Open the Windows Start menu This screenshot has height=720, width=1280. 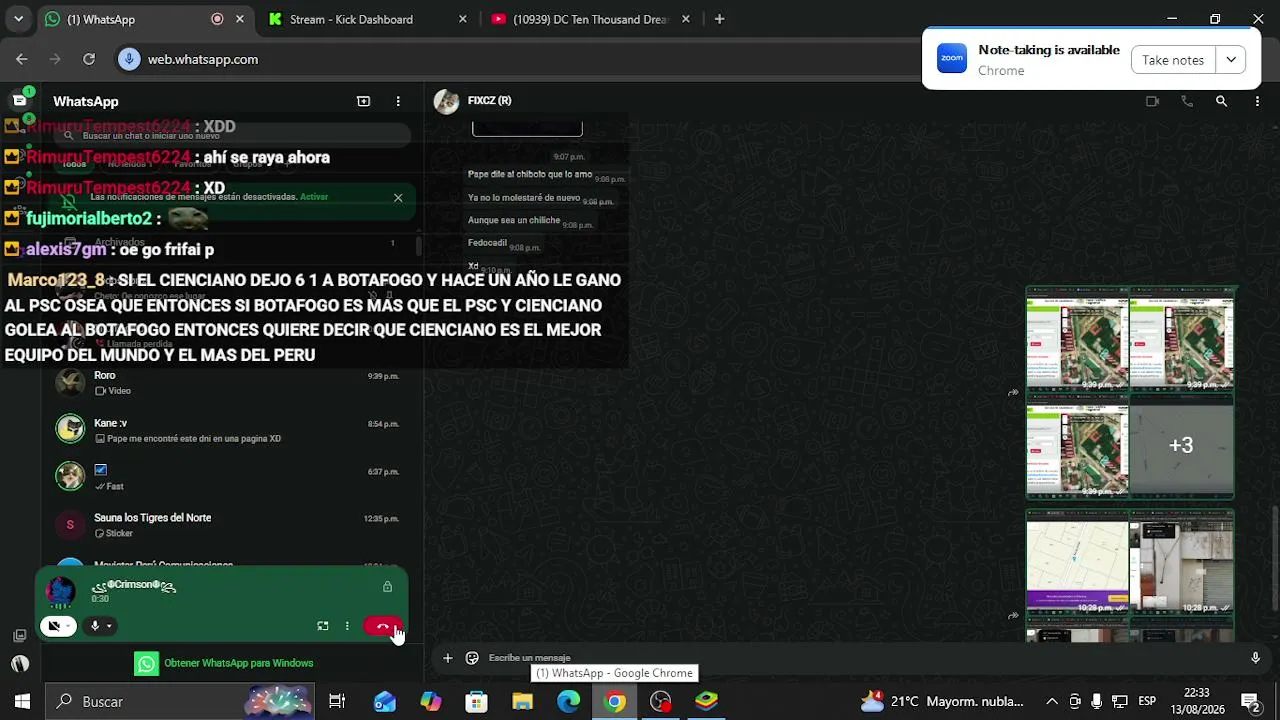pos(22,702)
